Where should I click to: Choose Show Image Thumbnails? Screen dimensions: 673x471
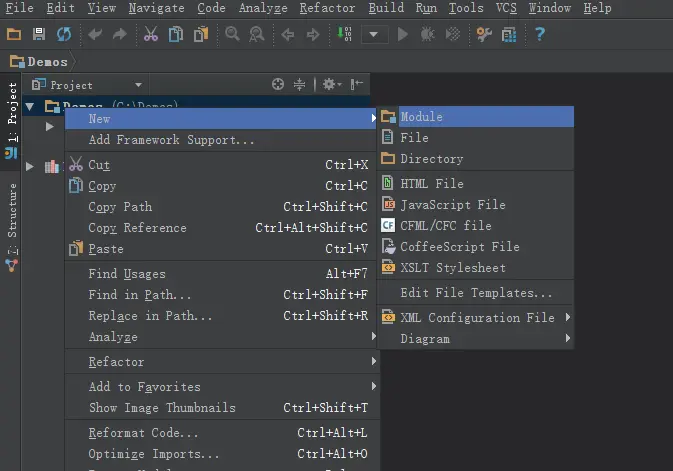221,407
